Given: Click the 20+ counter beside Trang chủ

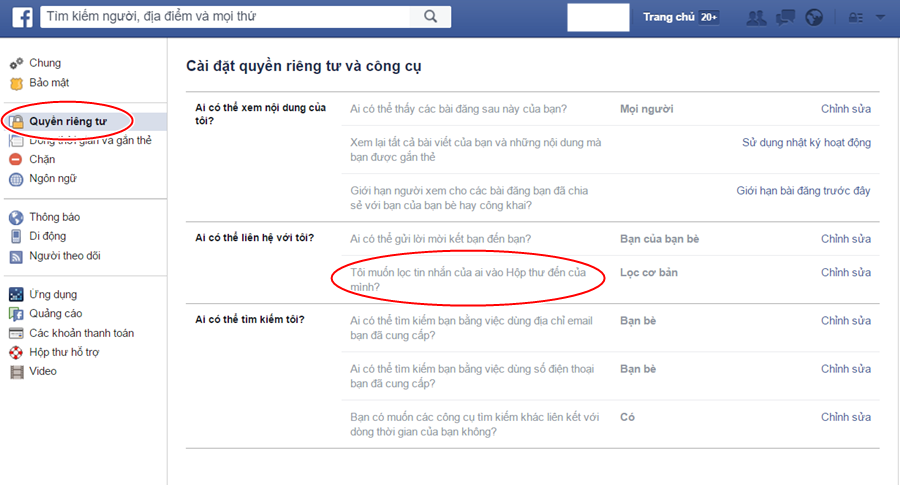Looking at the screenshot, I should point(709,17).
